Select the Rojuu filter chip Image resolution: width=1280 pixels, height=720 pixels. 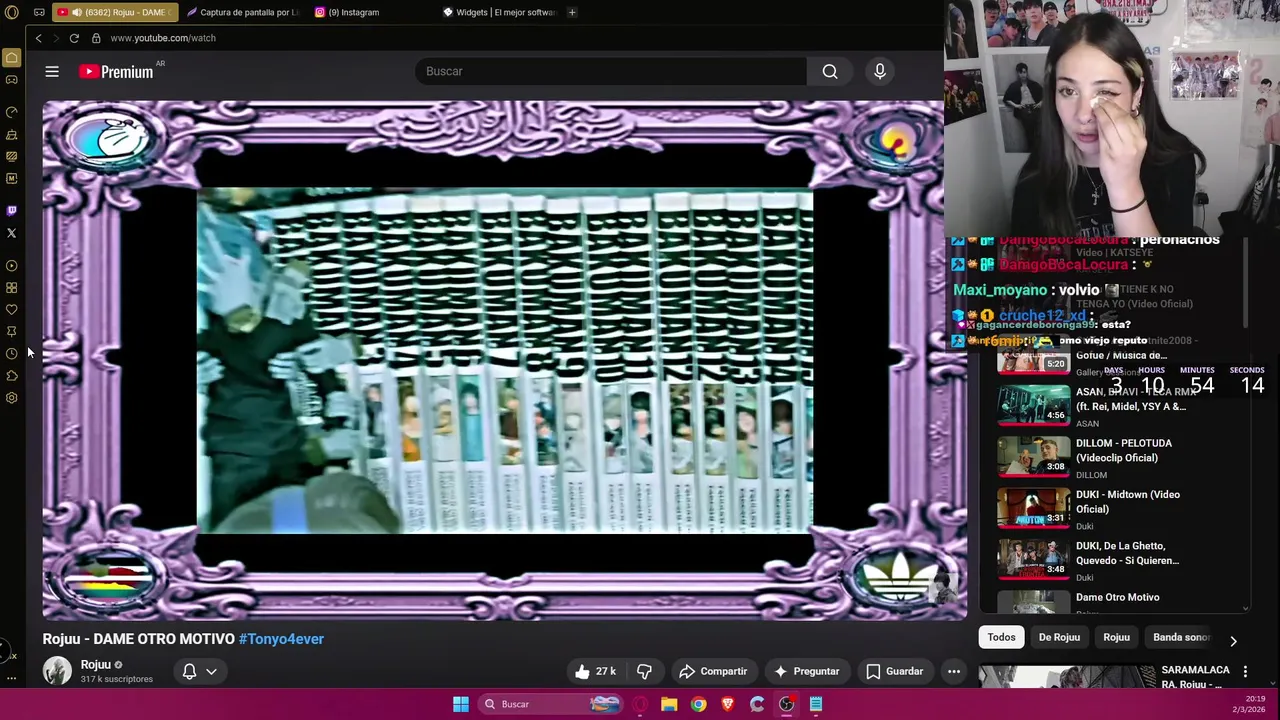(x=1116, y=637)
